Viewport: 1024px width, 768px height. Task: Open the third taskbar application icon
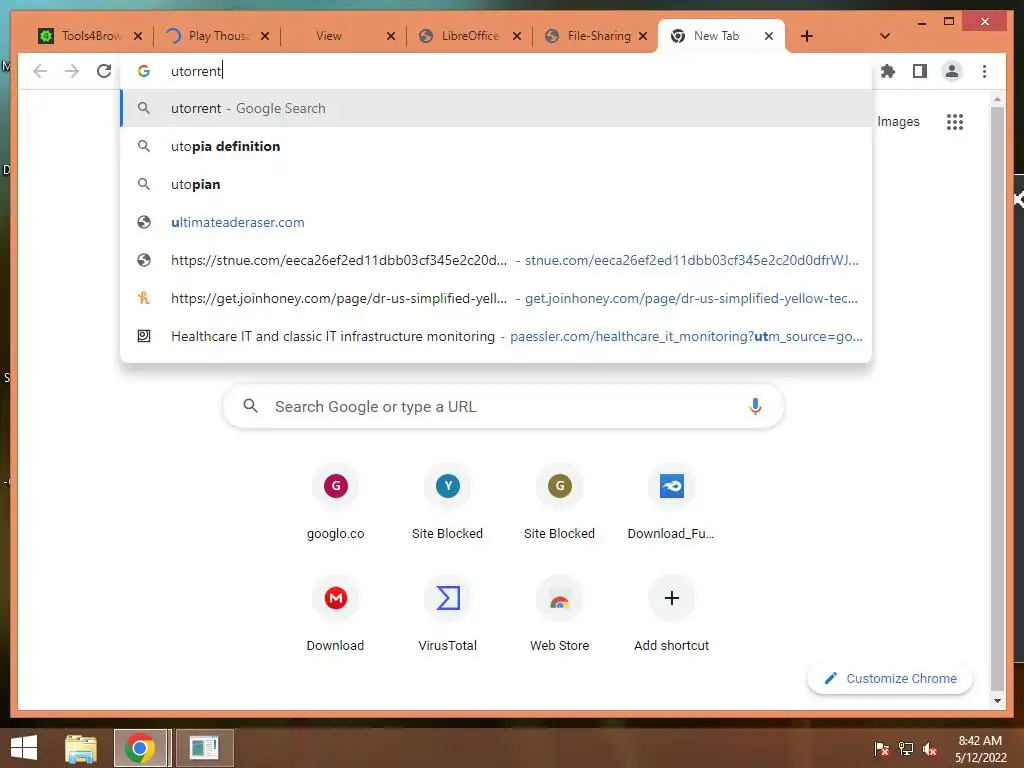[x=204, y=748]
